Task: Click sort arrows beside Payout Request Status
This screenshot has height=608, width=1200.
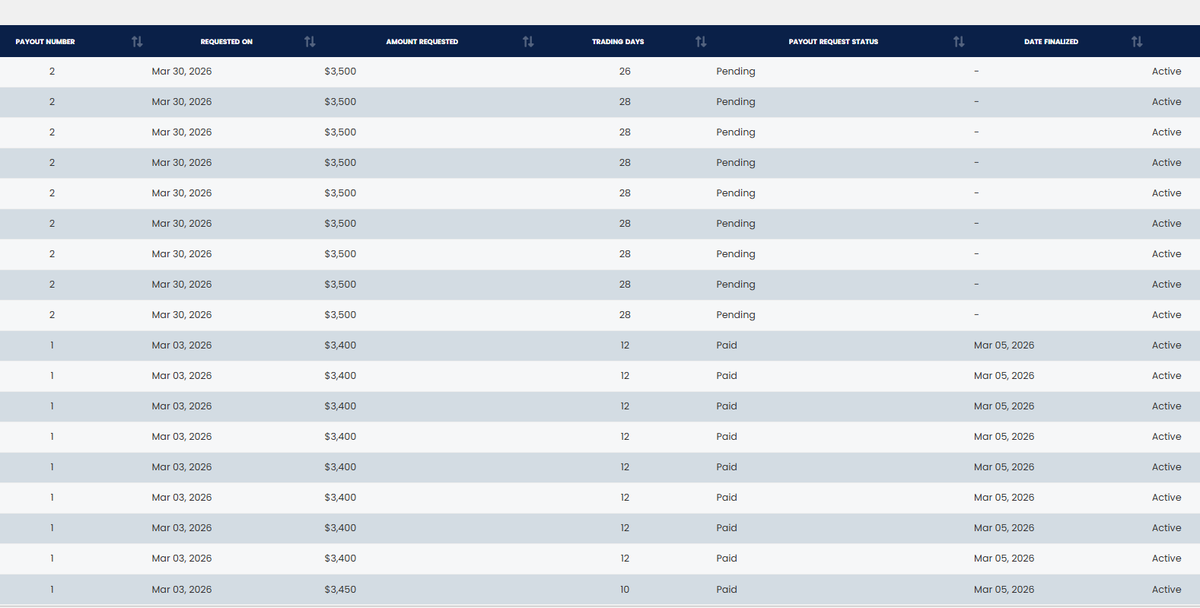Action: pyautogui.click(x=959, y=41)
